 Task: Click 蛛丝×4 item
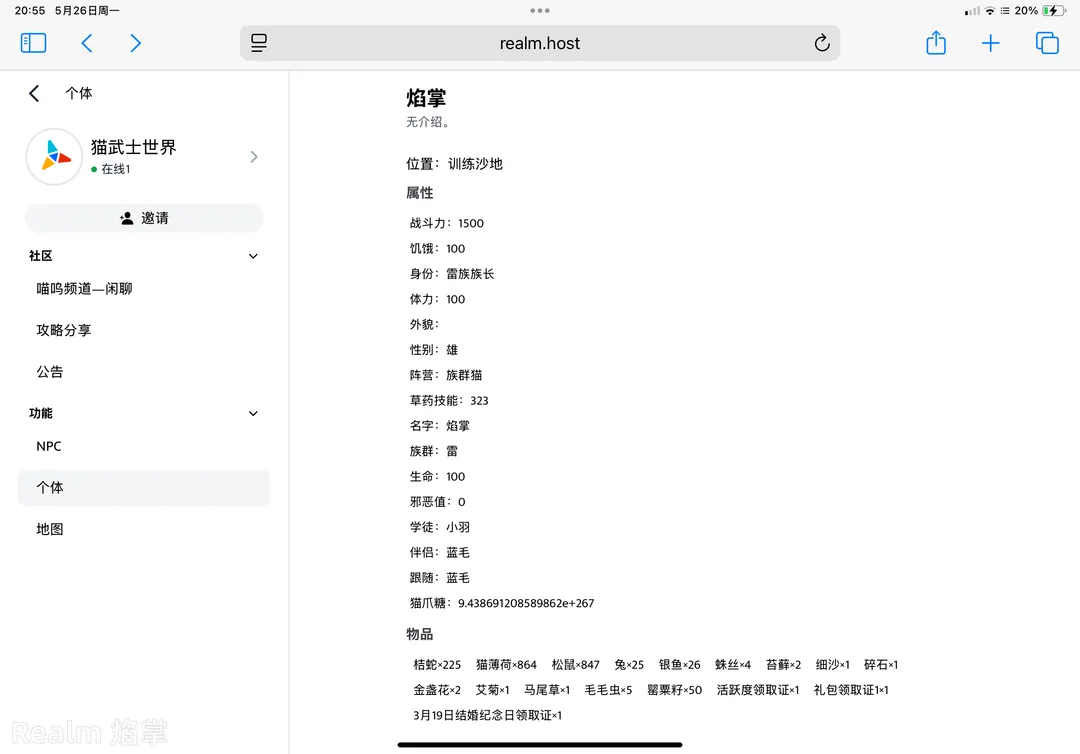(732, 664)
